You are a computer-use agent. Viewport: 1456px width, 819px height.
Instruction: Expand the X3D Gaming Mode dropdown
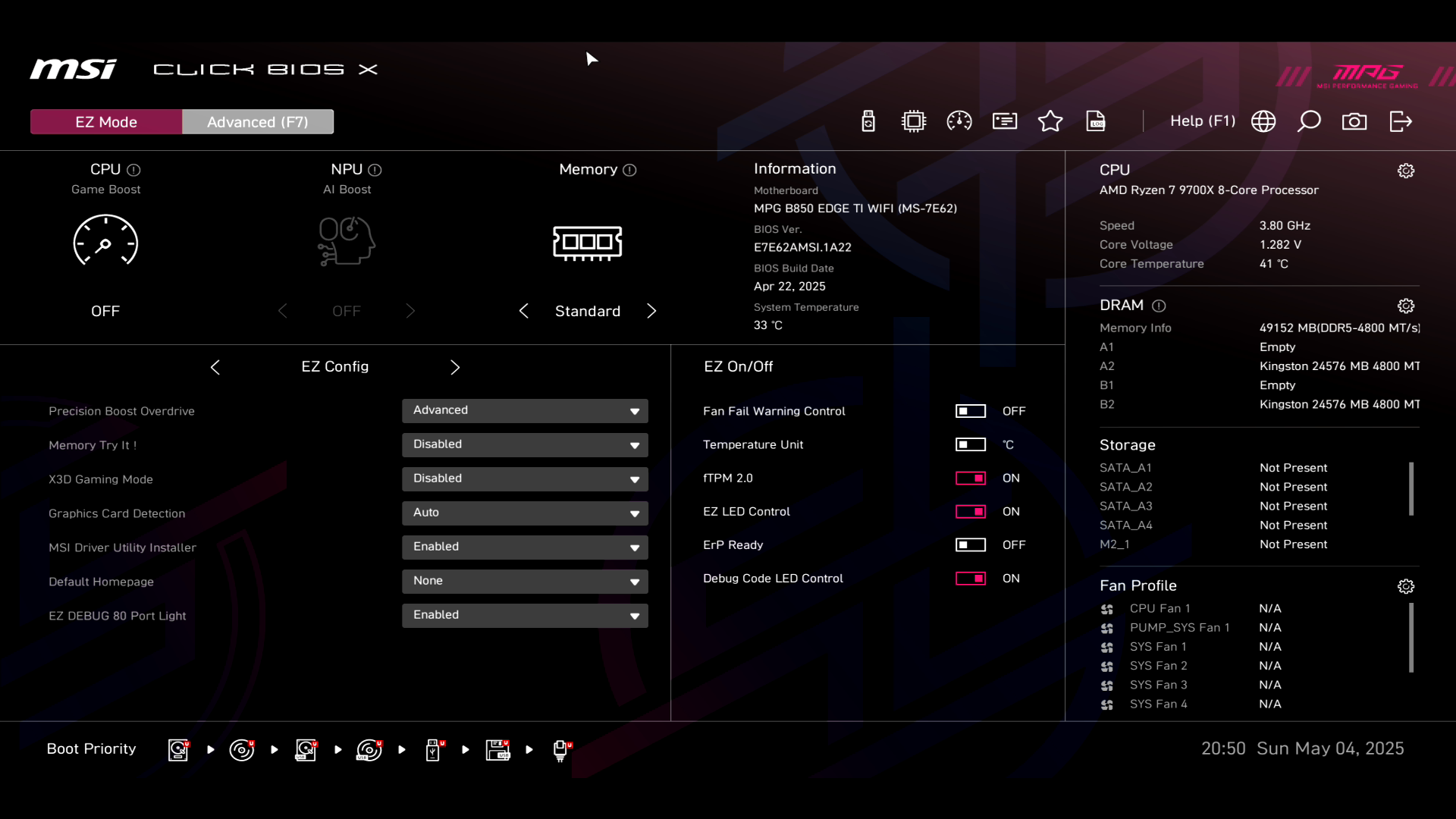pos(525,479)
